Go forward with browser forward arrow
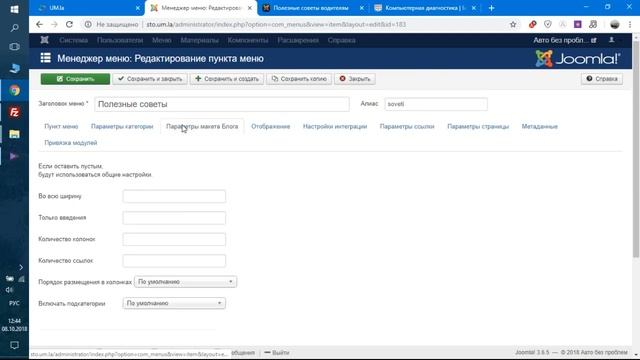This screenshot has height=360, width=640. pos(54,24)
